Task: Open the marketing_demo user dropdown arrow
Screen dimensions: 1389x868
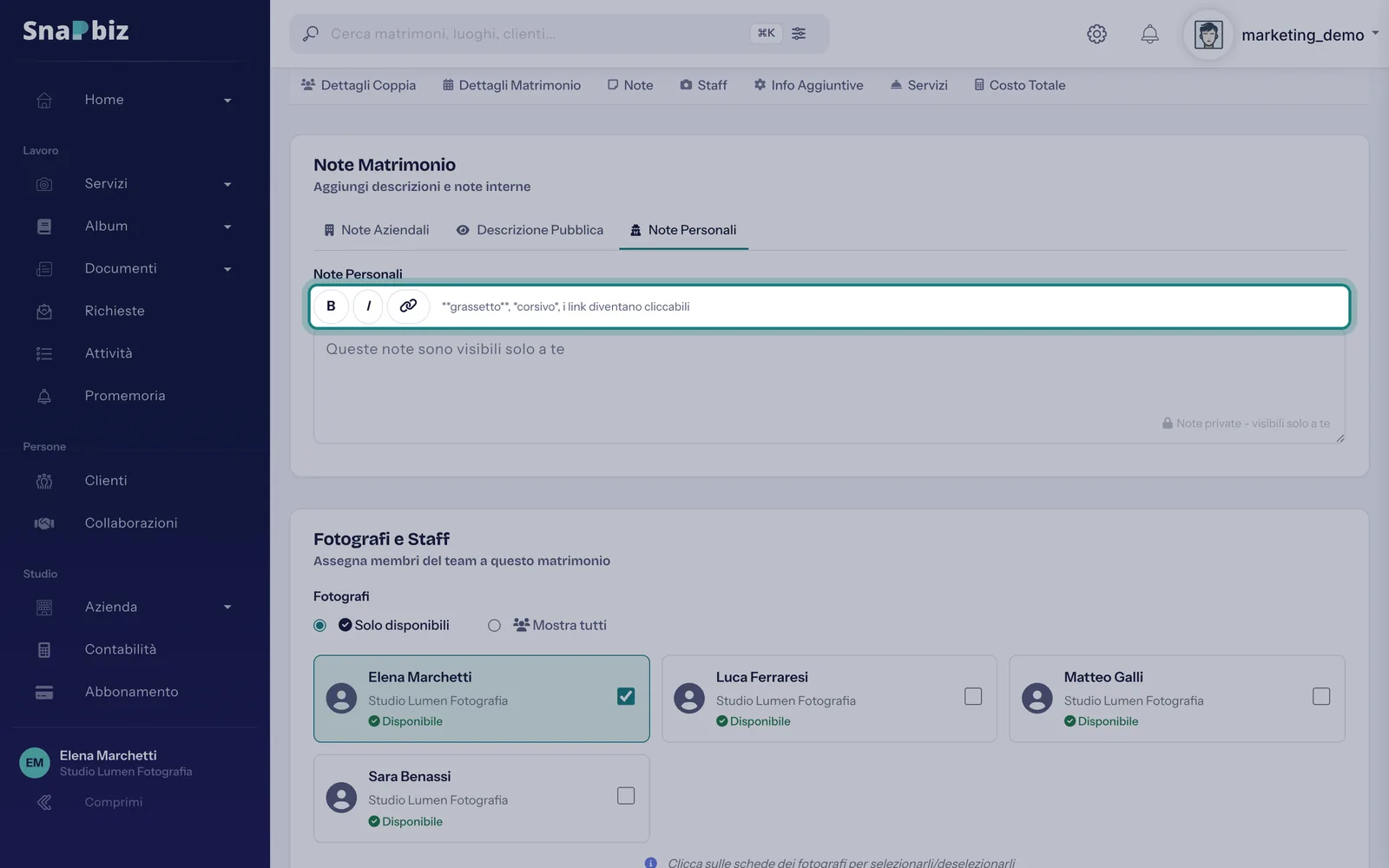Action: point(1375,34)
